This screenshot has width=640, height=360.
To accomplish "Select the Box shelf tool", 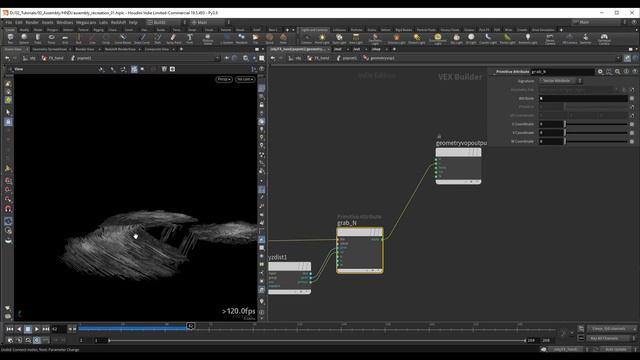I will (x=10, y=38).
